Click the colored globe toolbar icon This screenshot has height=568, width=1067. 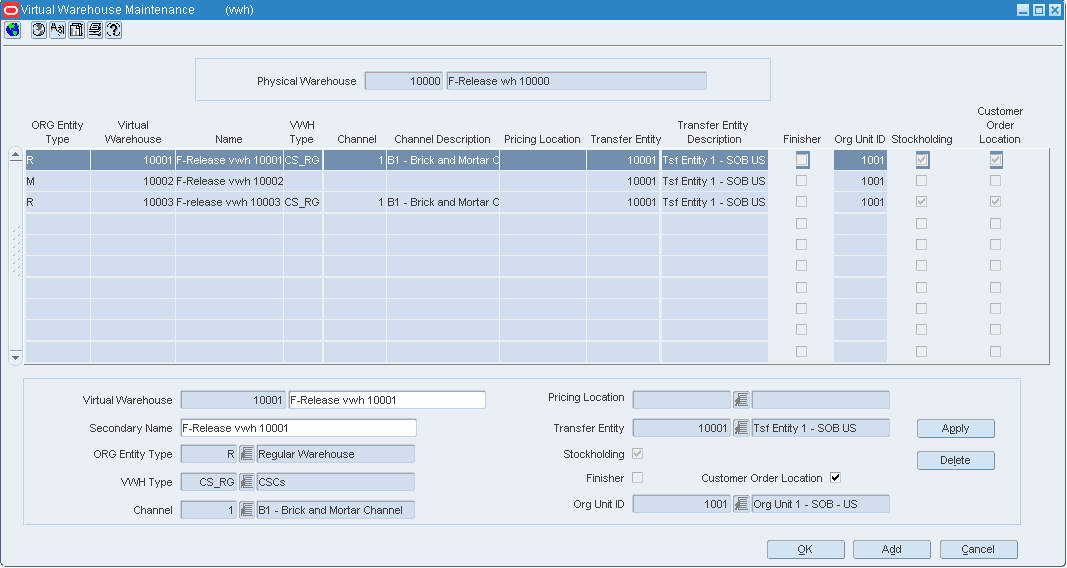coord(12,30)
